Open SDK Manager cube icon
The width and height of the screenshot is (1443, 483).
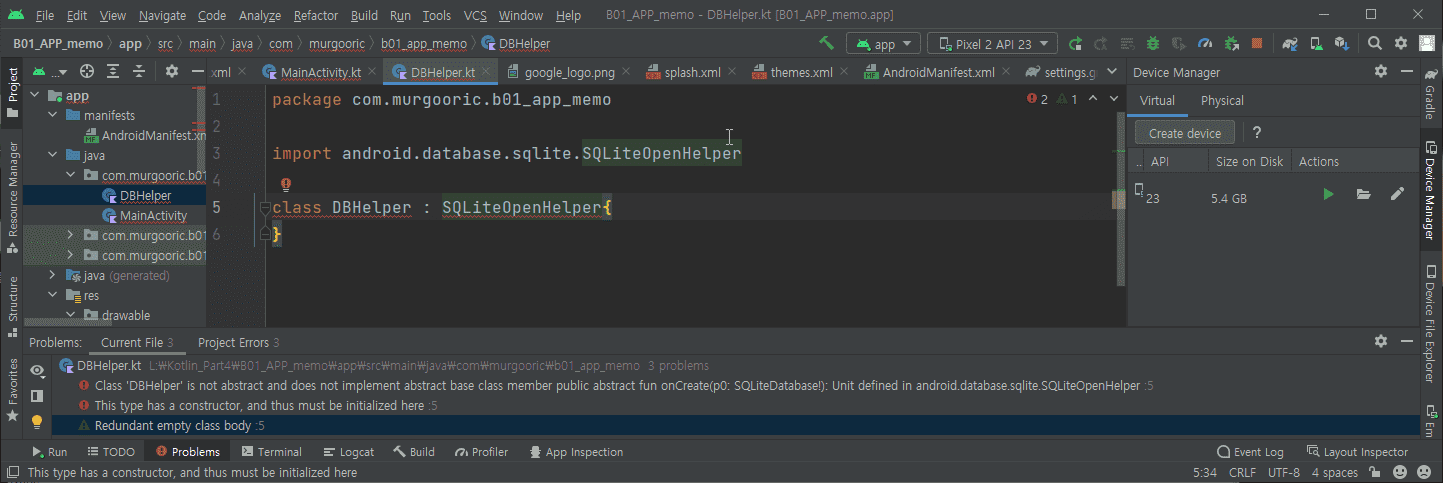[x=1343, y=44]
